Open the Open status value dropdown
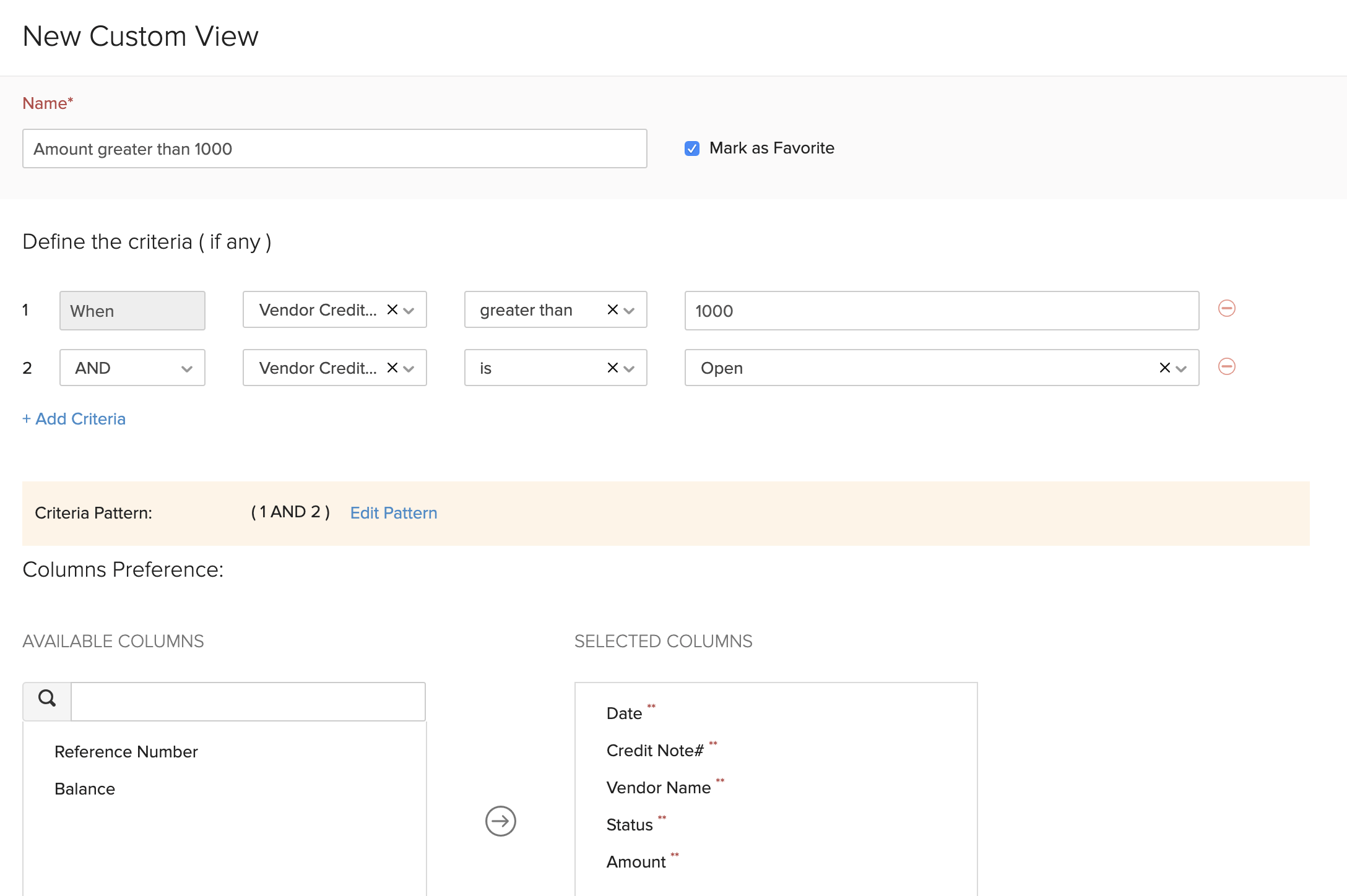Image resolution: width=1347 pixels, height=896 pixels. click(1181, 367)
